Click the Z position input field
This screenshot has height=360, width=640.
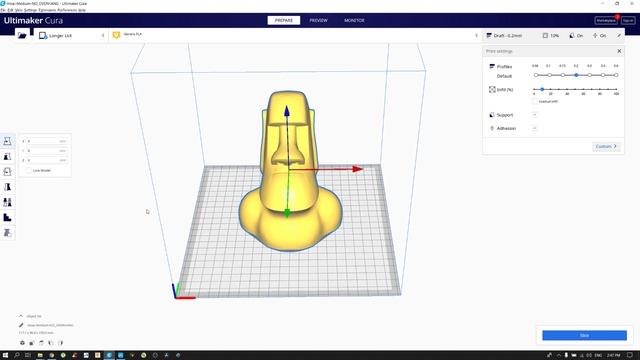46,160
